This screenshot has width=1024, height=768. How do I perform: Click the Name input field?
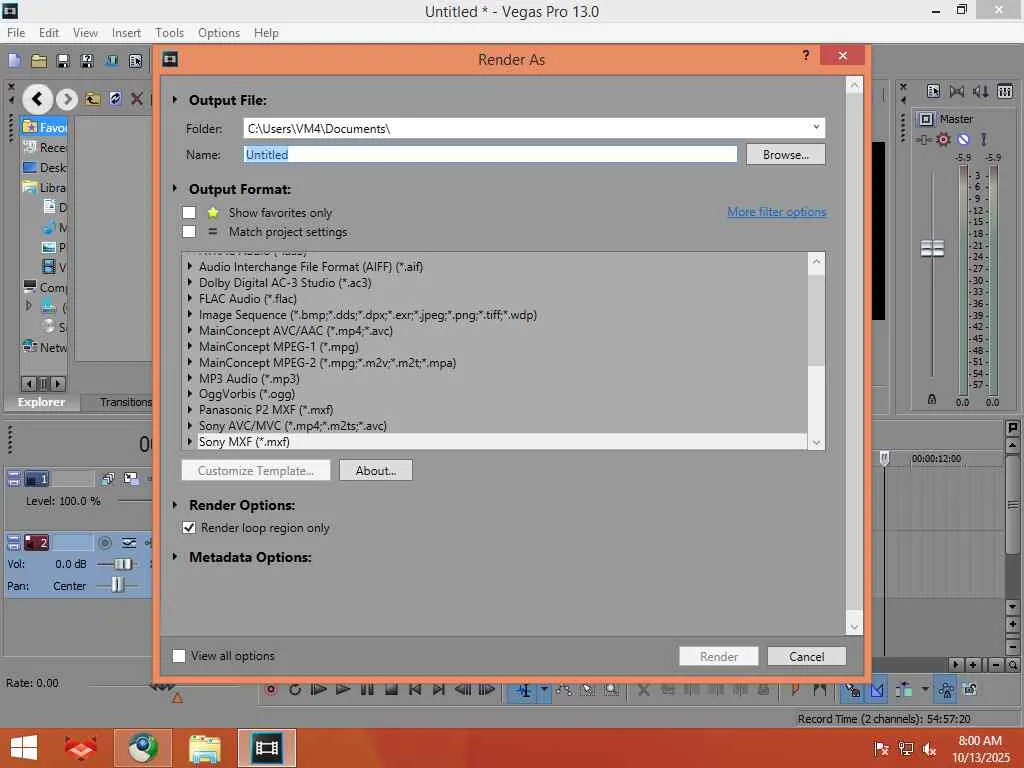click(x=490, y=154)
